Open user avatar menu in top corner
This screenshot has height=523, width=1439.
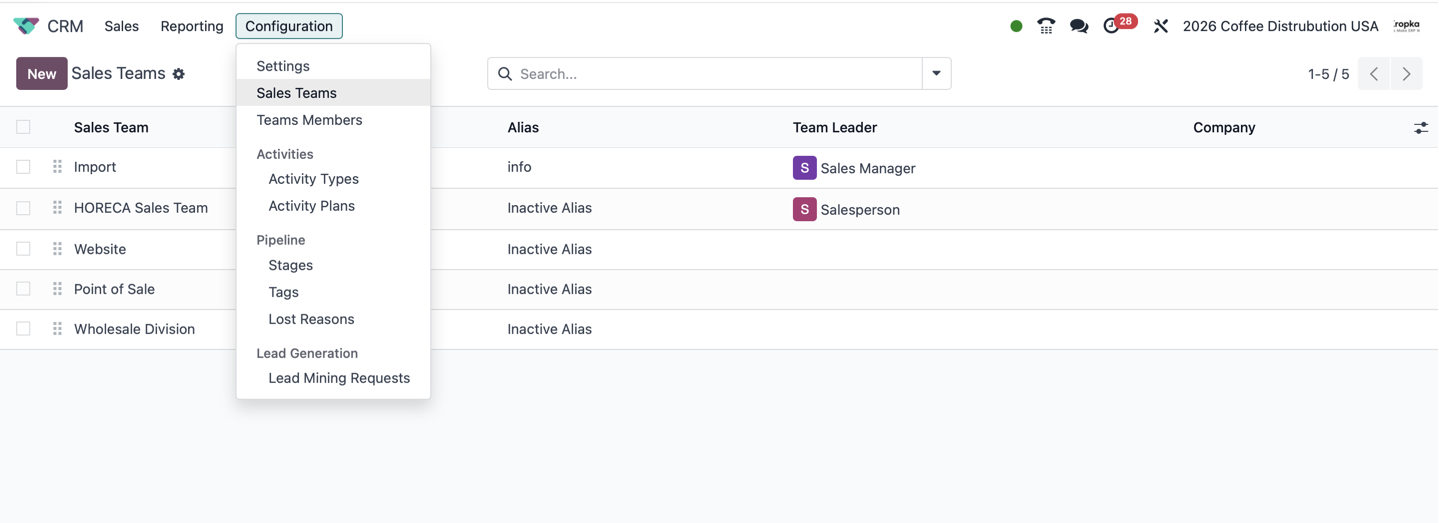(x=1407, y=26)
